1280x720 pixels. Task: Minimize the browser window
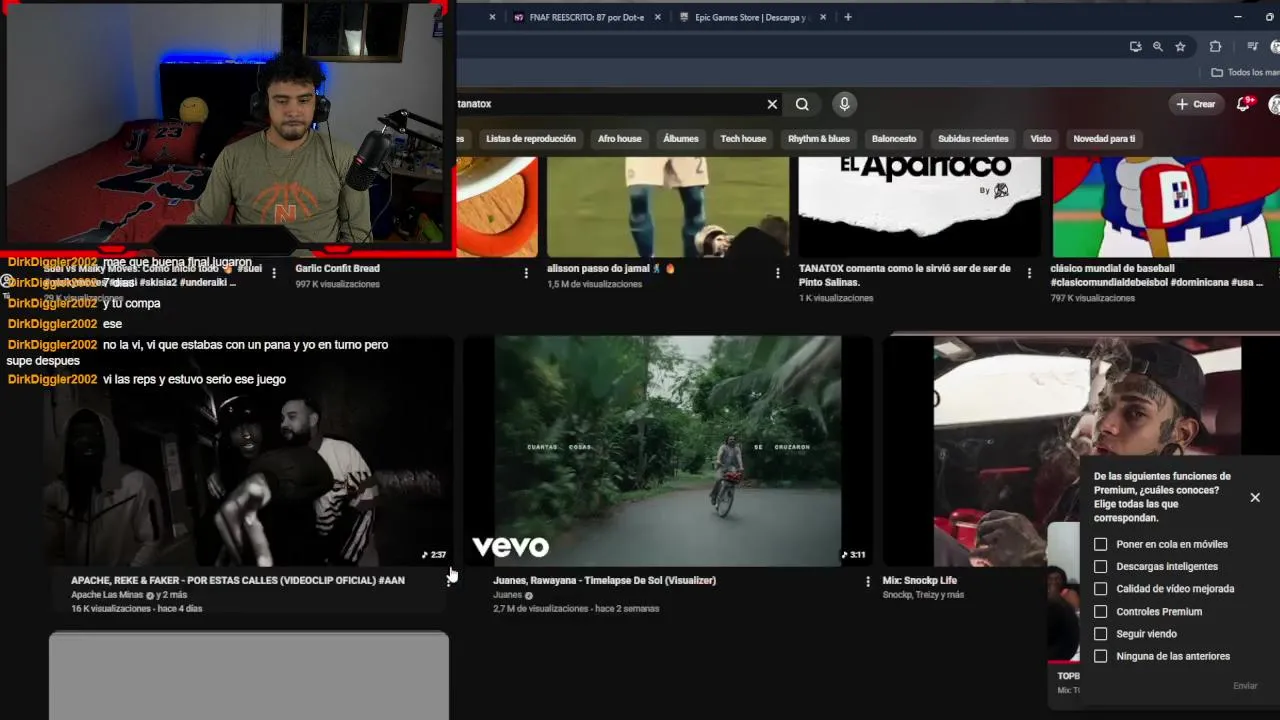point(1239,17)
